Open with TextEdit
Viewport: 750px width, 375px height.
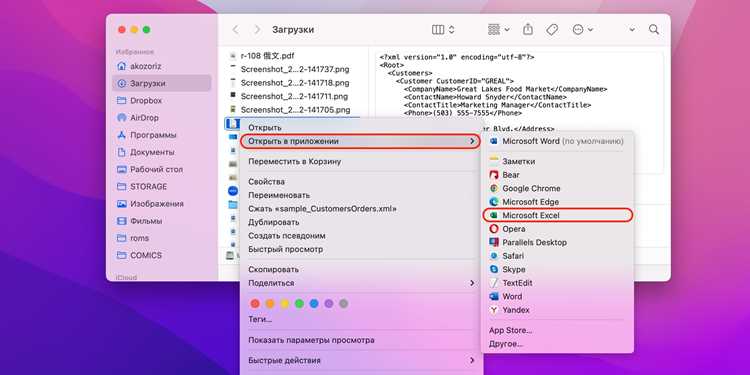pyautogui.click(x=557, y=283)
